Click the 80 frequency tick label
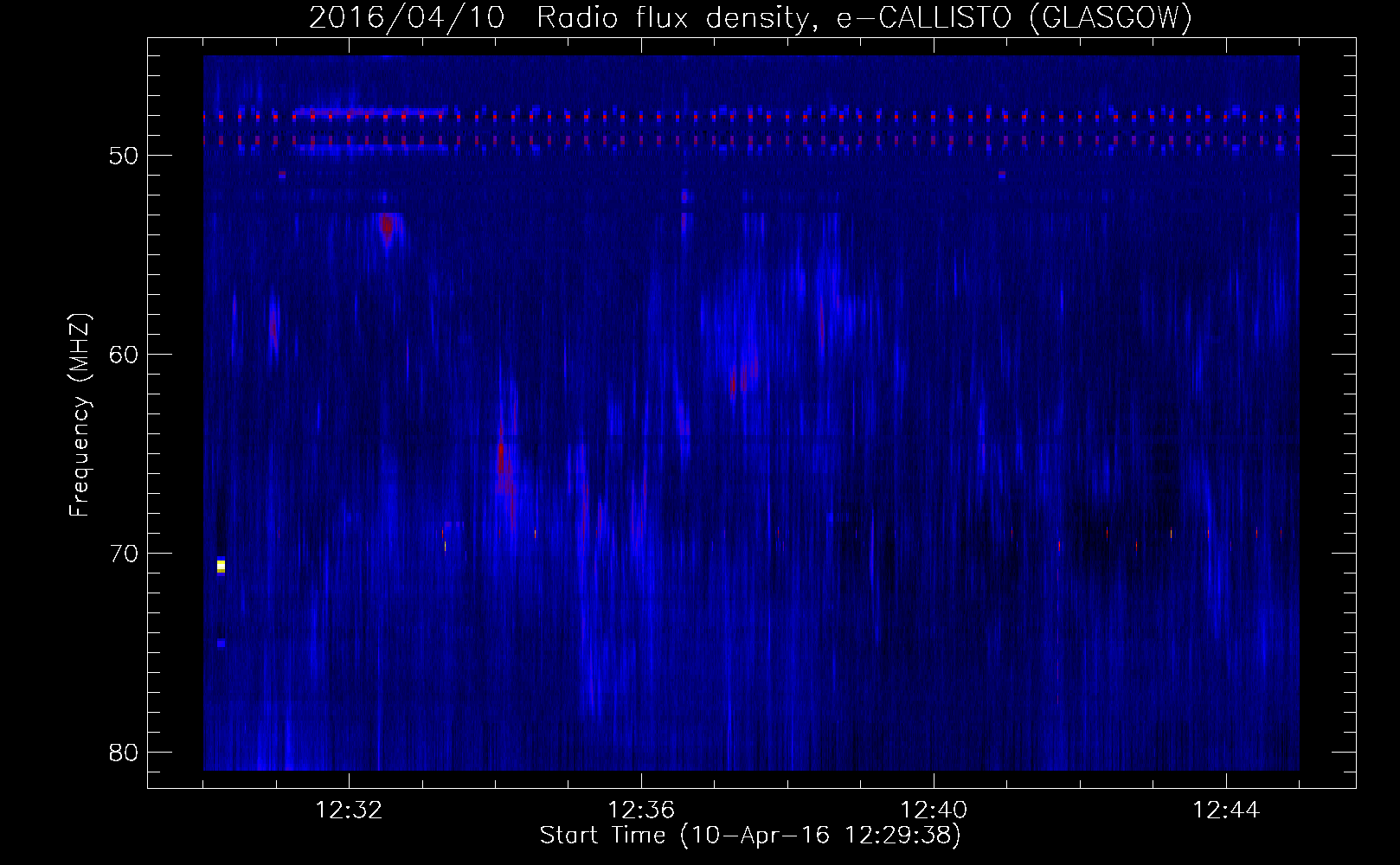Viewport: 1400px width, 865px height. (x=124, y=753)
